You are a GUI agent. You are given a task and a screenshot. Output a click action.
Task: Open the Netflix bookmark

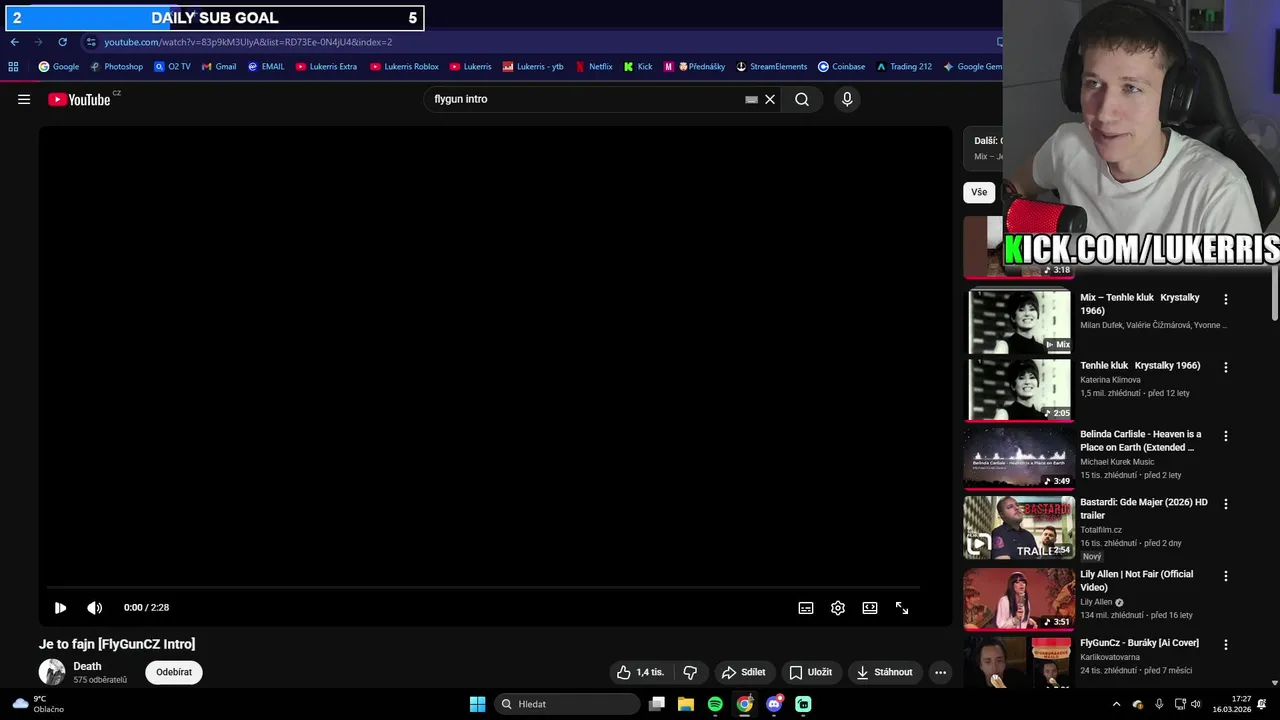[x=594, y=67]
